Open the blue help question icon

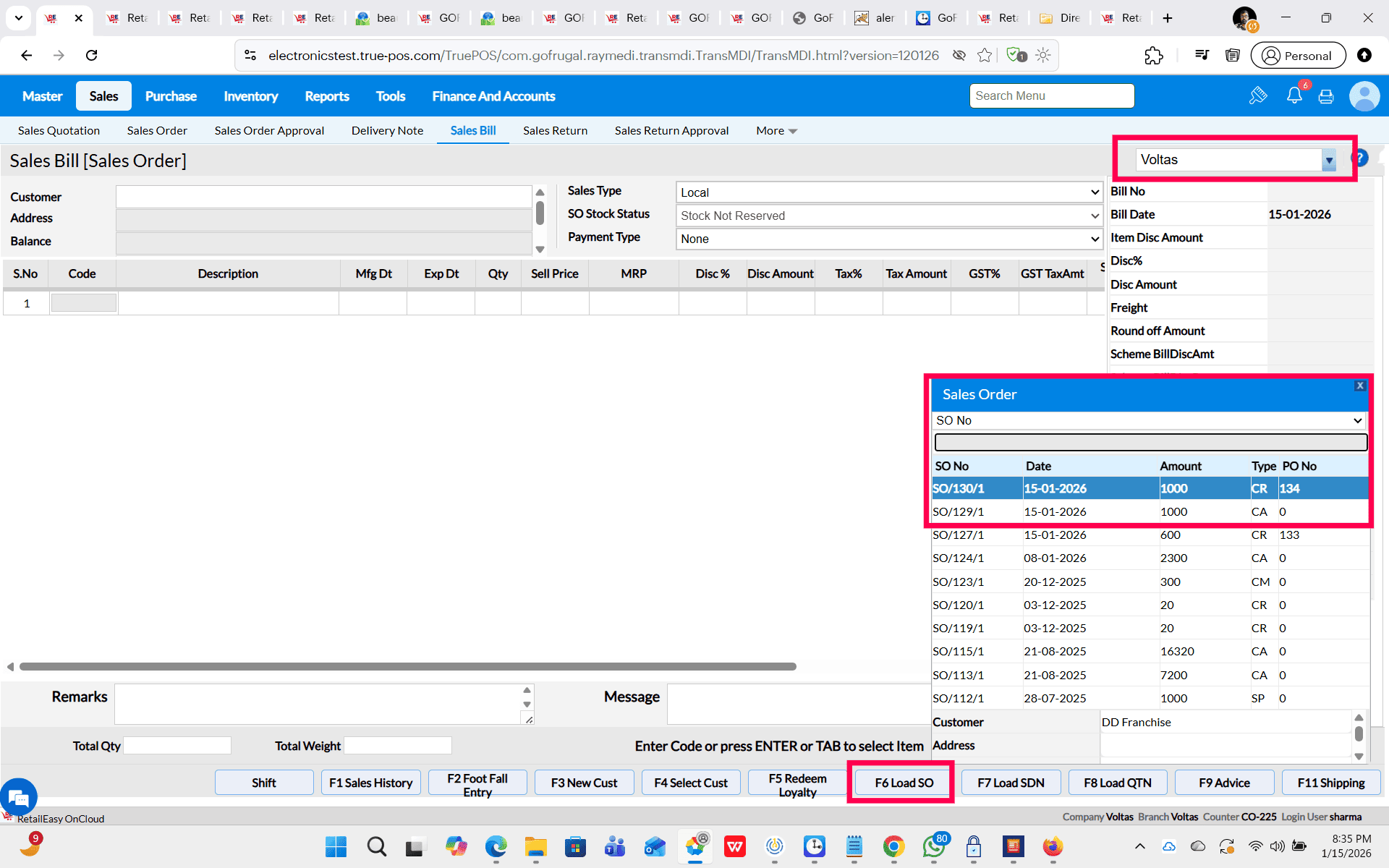(x=1361, y=158)
